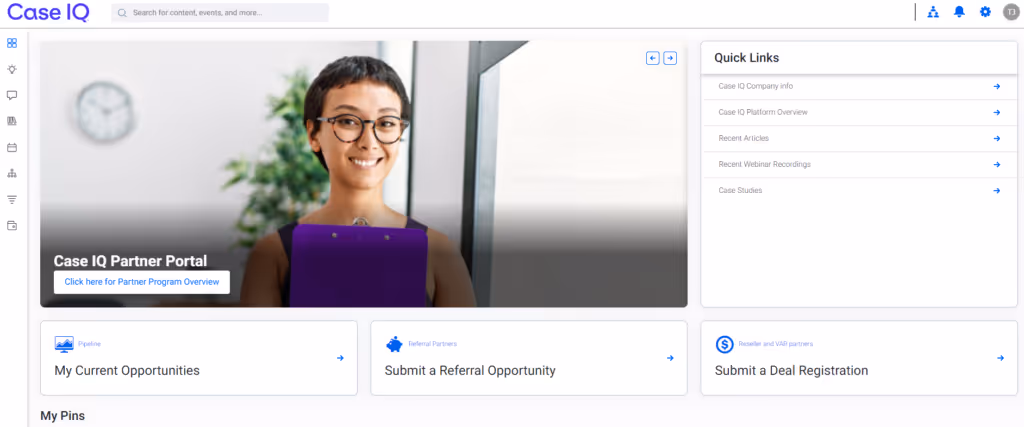1024x427 pixels.
Task: Click the org hierarchy icon in sidebar
Action: (12, 174)
